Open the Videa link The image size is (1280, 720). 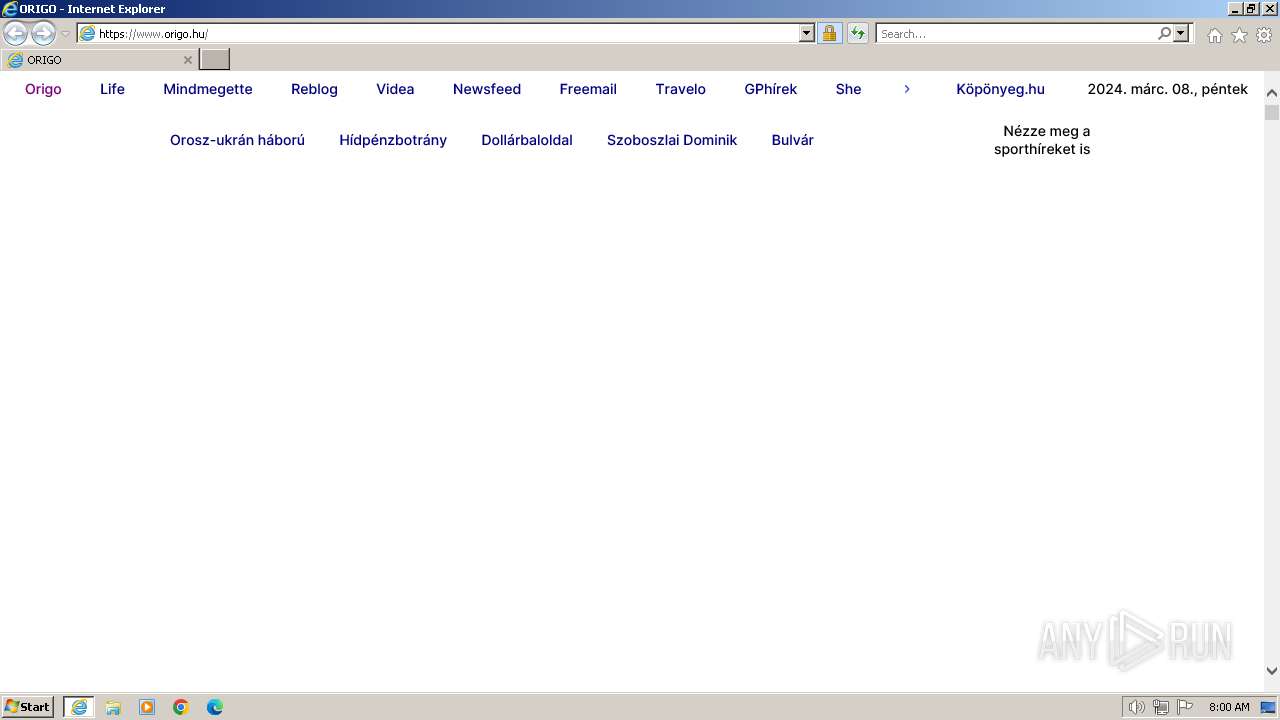pyautogui.click(x=395, y=89)
